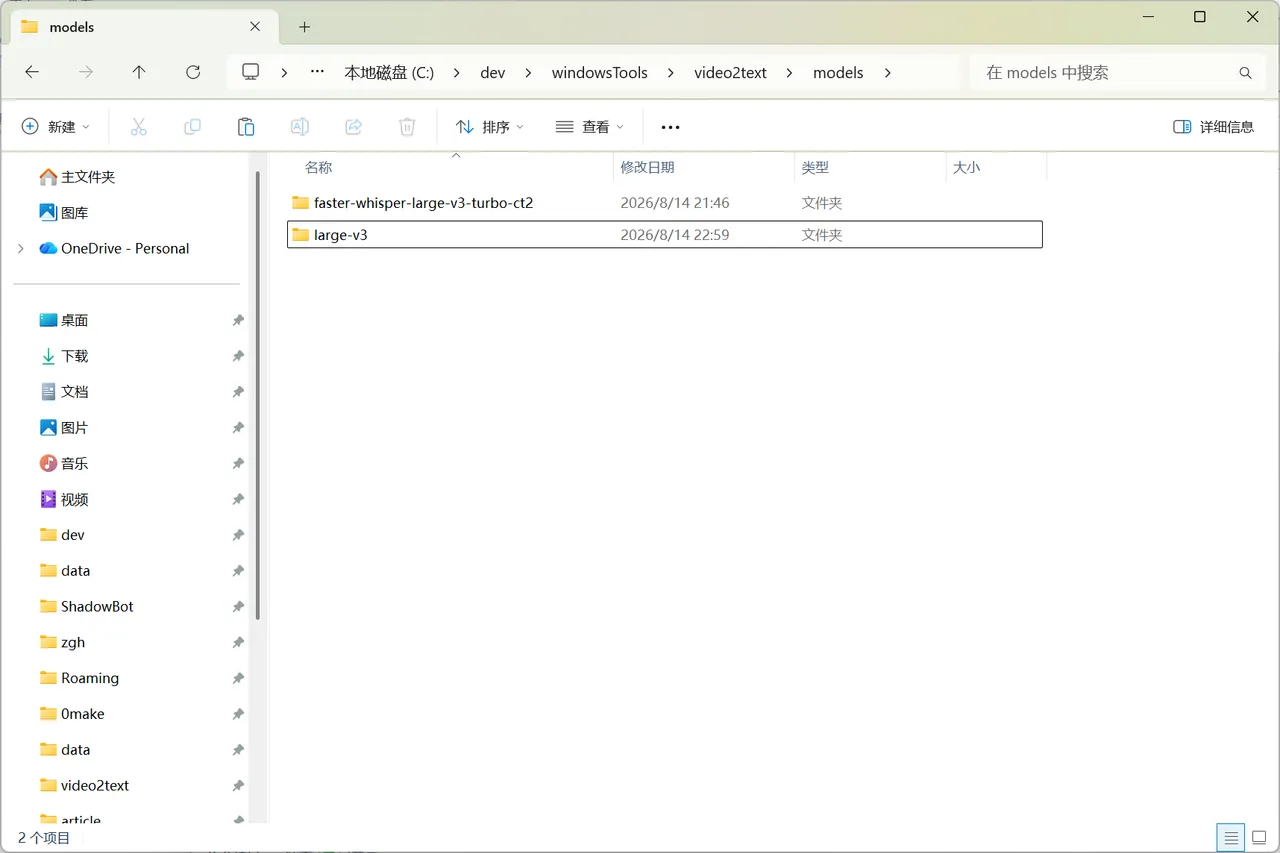Image resolution: width=1280 pixels, height=853 pixels.
Task: Click the Delete trash icon
Action: click(407, 127)
